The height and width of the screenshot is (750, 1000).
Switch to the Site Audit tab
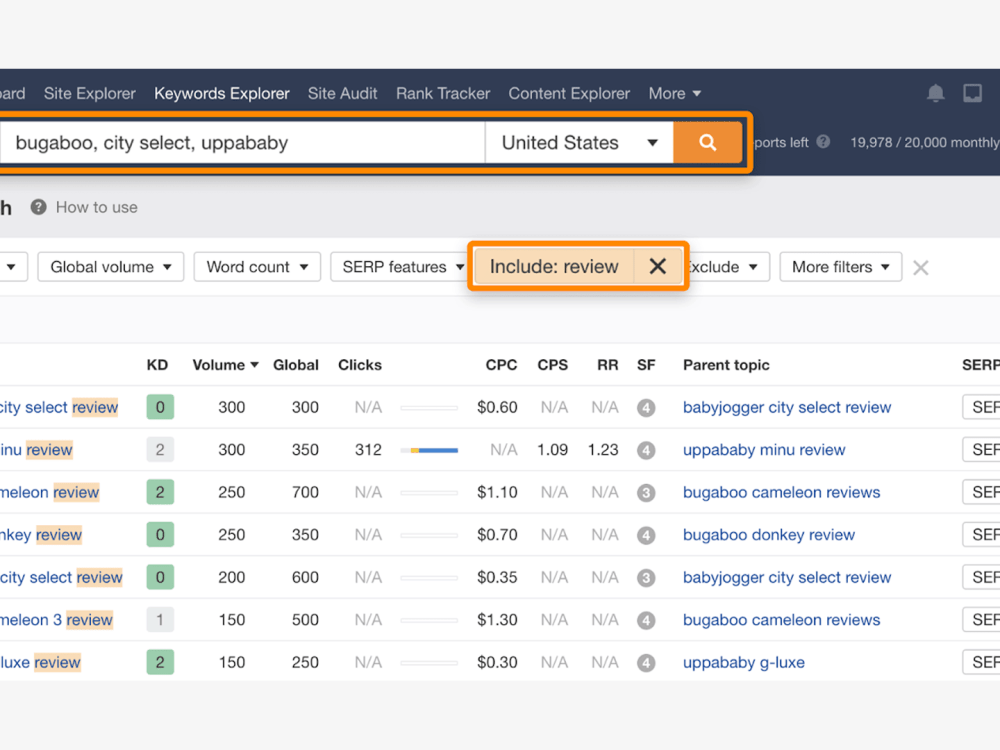[342, 94]
